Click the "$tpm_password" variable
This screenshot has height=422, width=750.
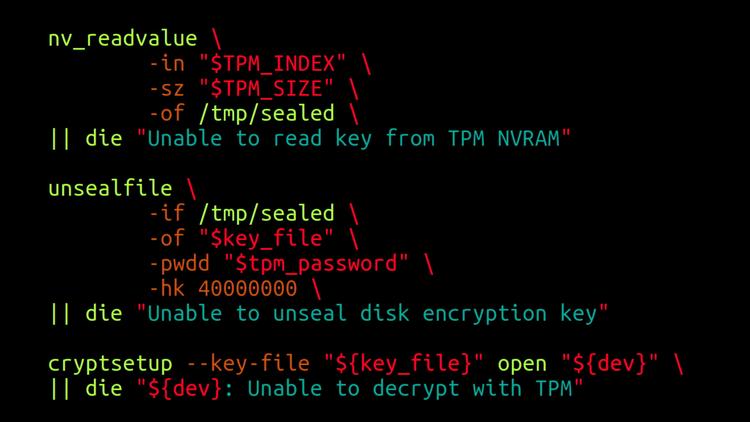point(316,264)
